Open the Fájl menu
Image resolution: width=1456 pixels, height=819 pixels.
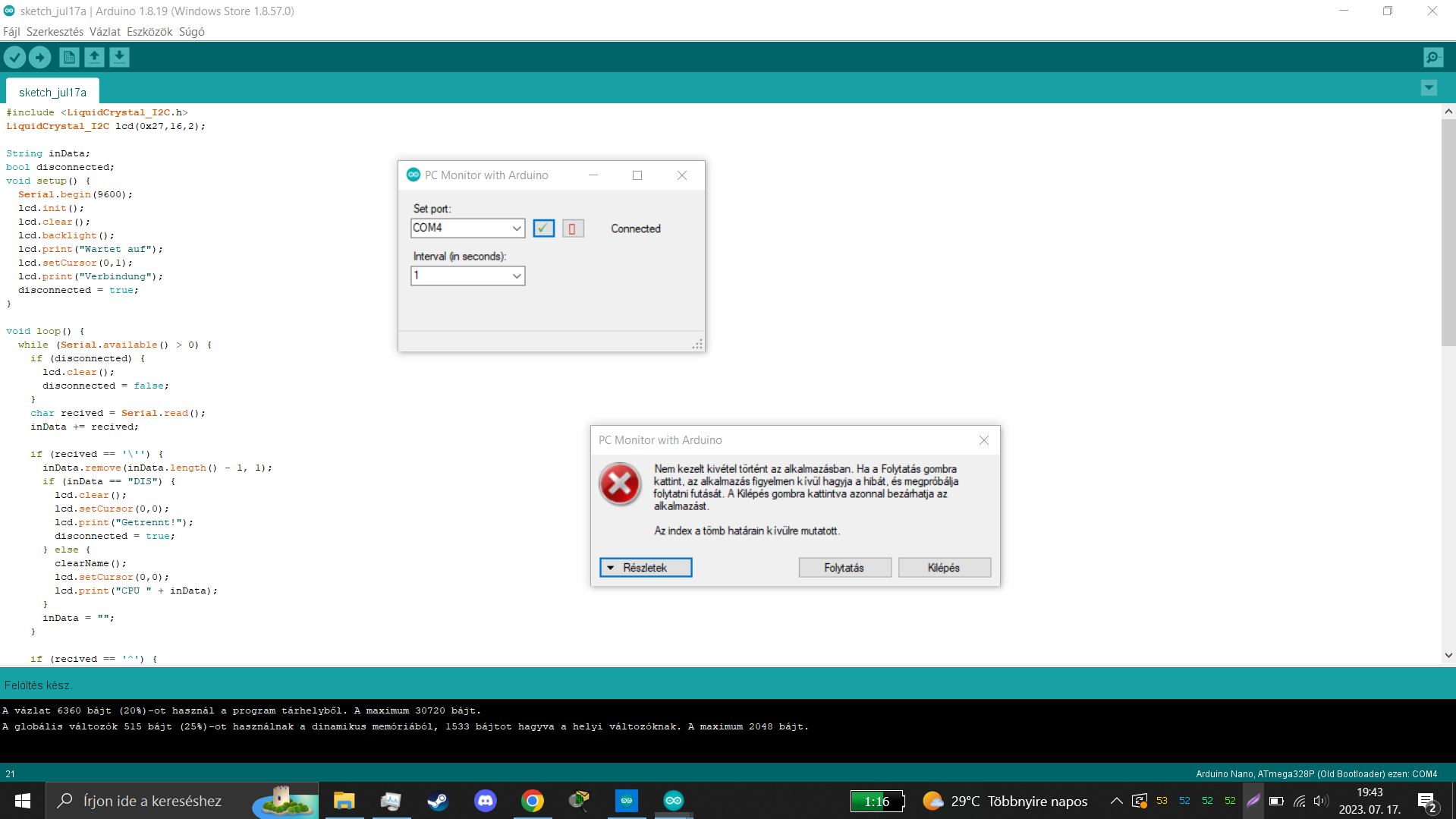point(11,32)
